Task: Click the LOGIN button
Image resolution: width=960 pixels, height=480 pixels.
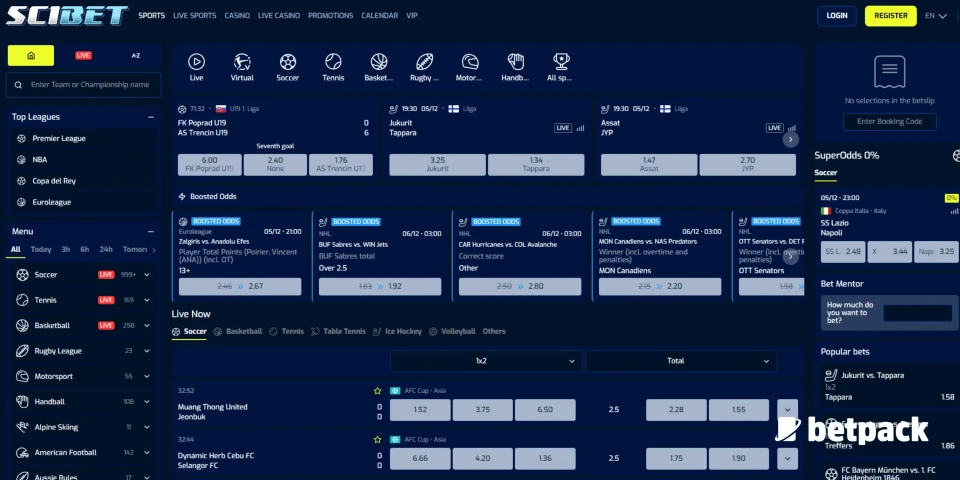Action: (x=837, y=16)
